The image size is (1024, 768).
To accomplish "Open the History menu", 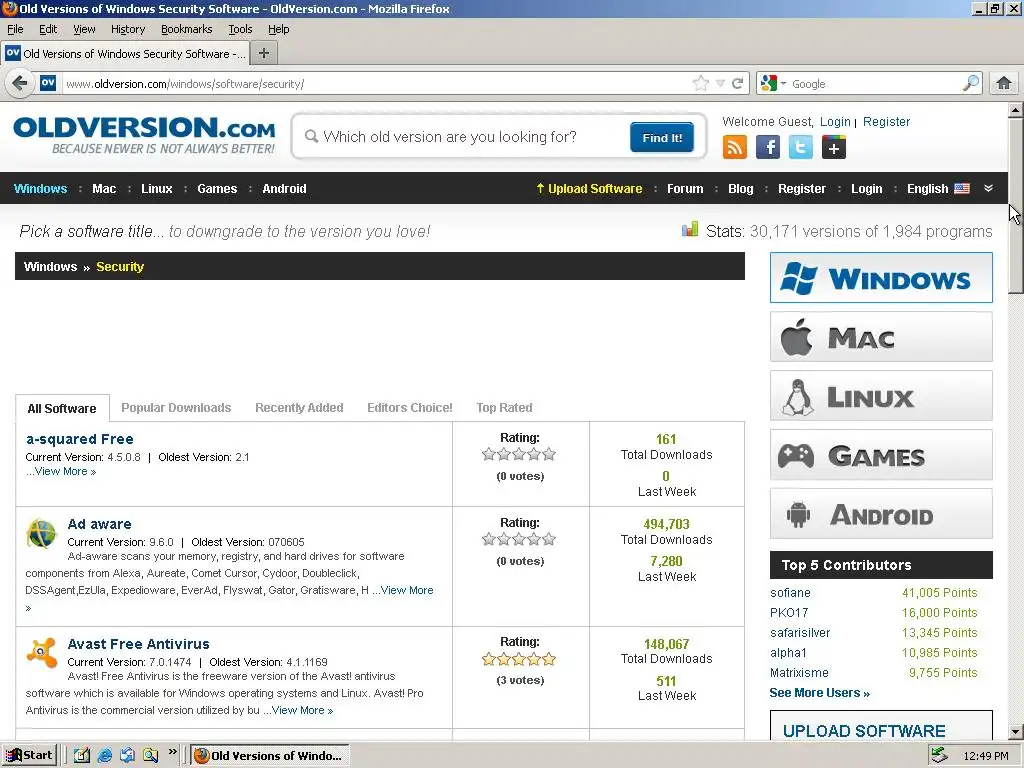I will point(128,29).
